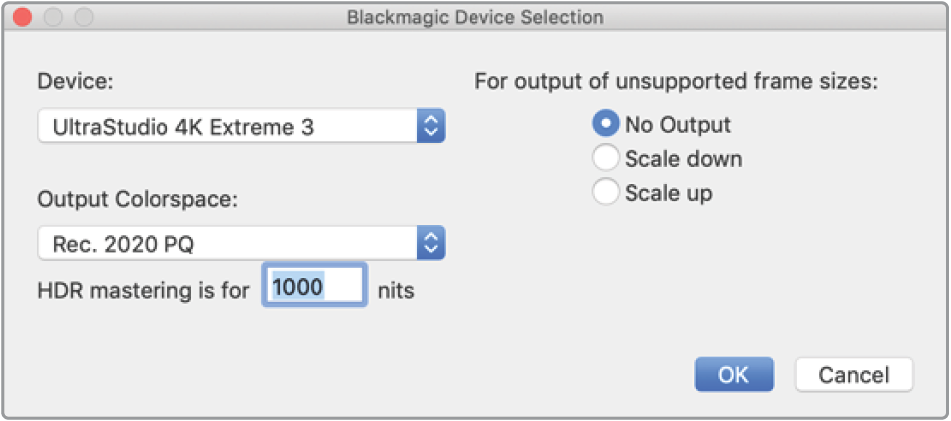The image size is (951, 421).
Task: Click the Blackmagic Device Selection title bar
Action: pos(475,17)
